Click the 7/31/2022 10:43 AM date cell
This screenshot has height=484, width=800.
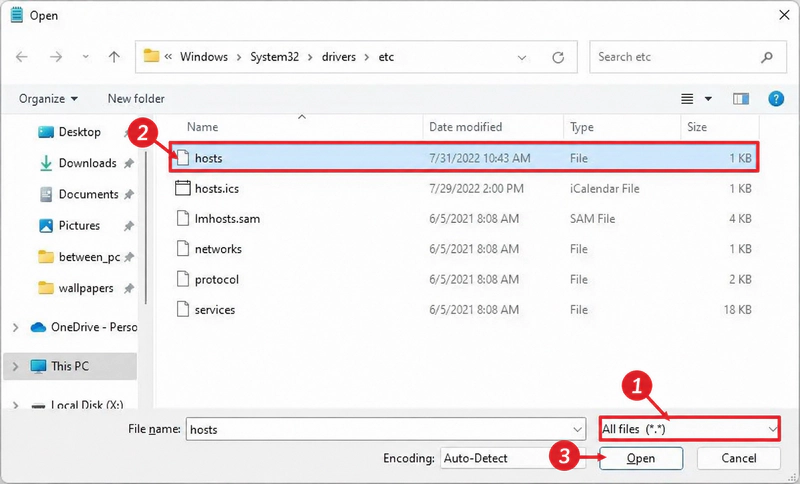coord(480,158)
